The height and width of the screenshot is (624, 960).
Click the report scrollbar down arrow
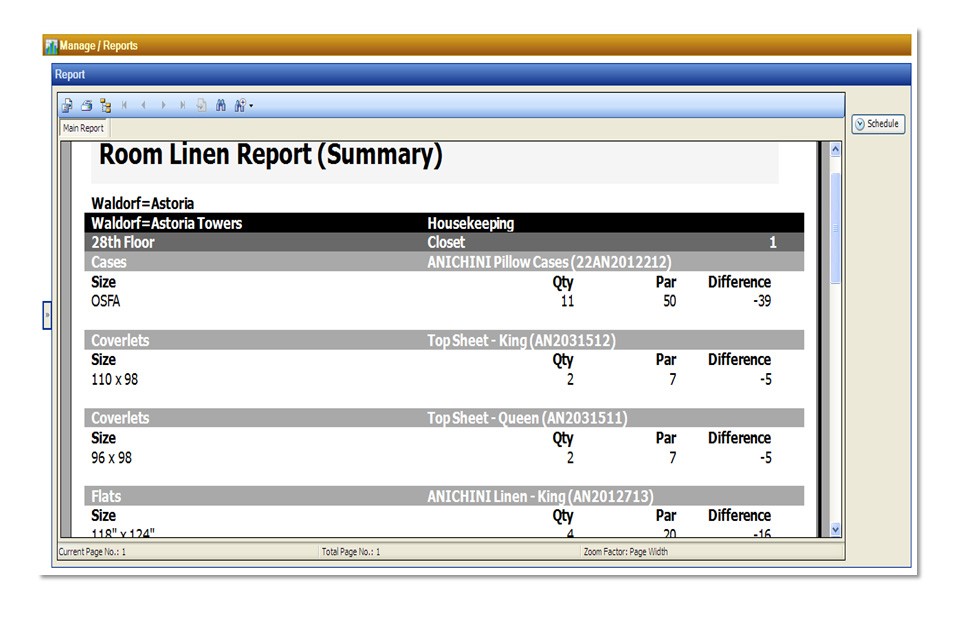tap(835, 530)
